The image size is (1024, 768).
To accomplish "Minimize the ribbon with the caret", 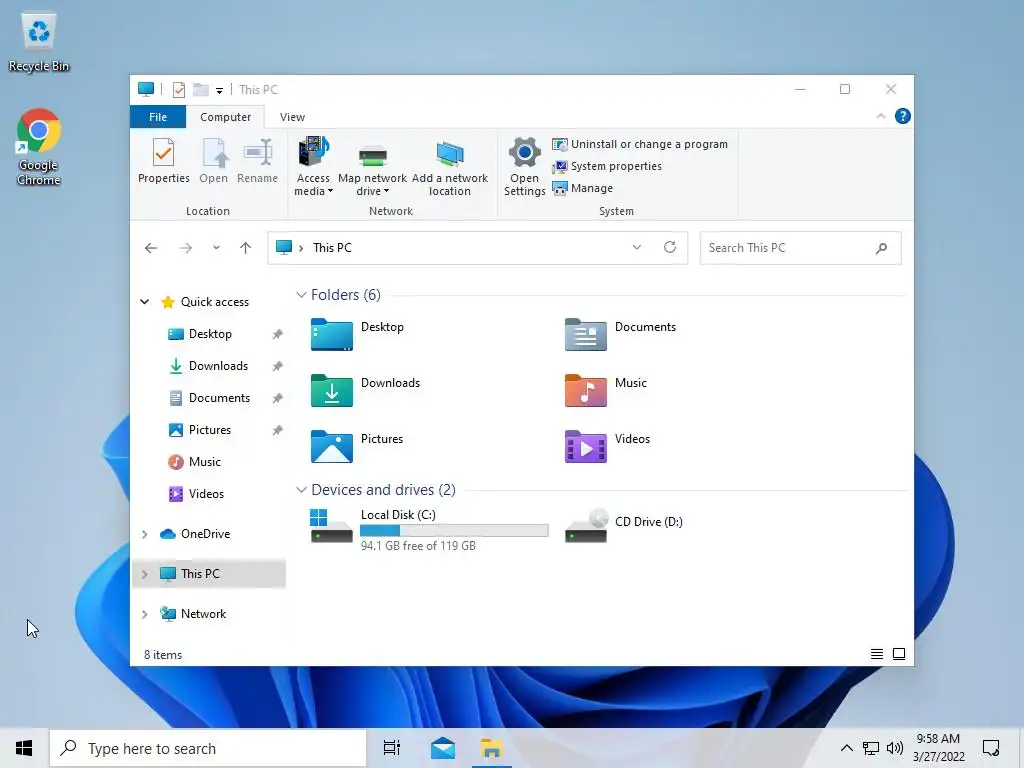I will pyautogui.click(x=881, y=116).
